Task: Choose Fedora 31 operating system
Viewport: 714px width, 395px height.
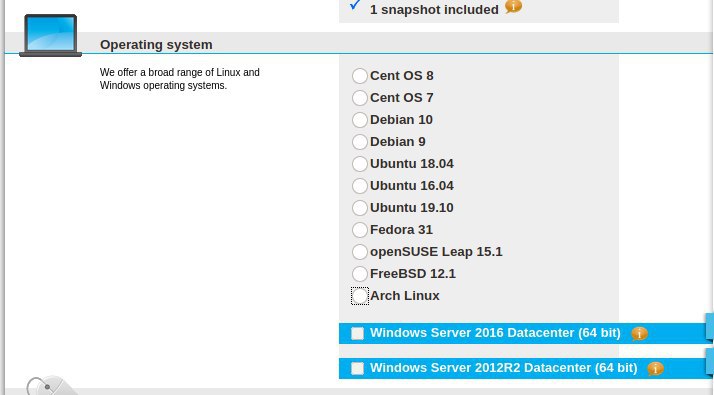Action: [359, 230]
